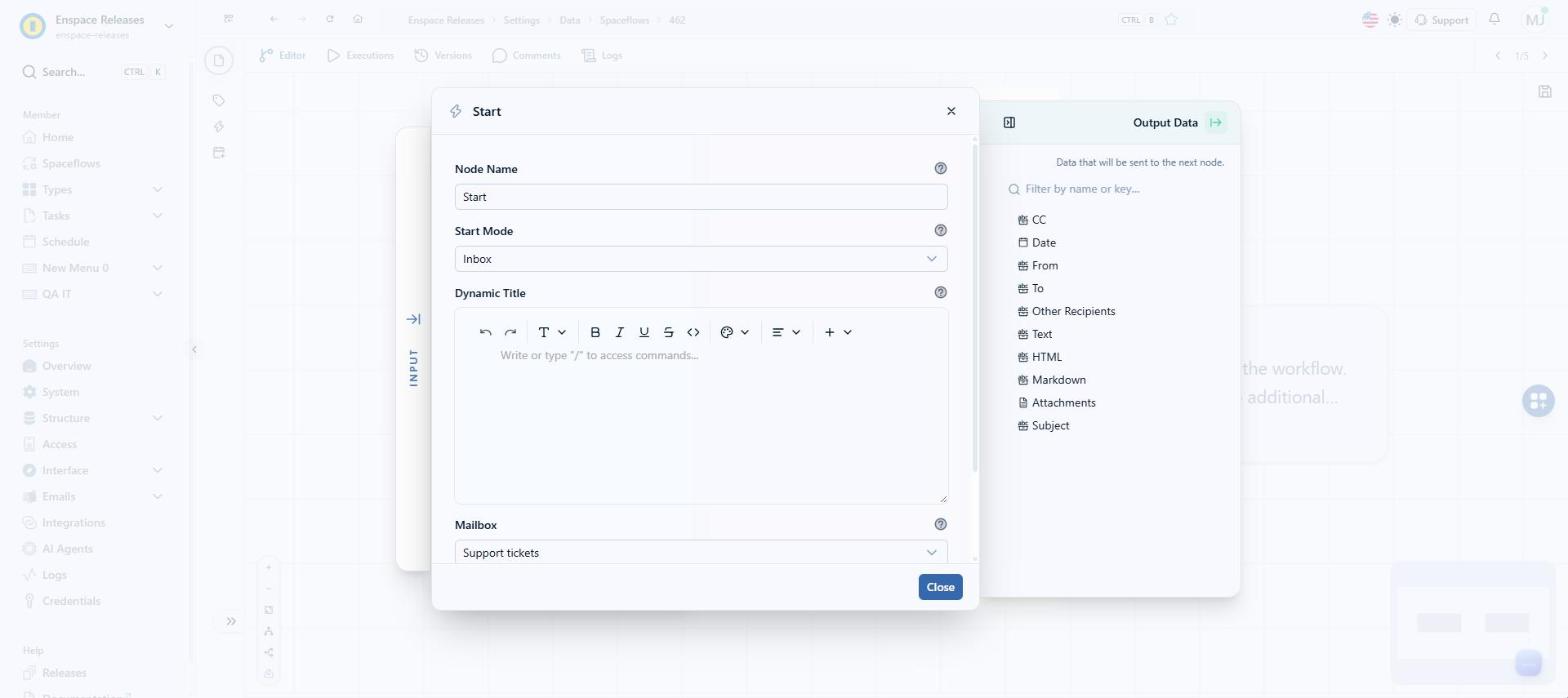Open the Enspace Releases workspace switcher
Image resolution: width=1568 pixels, height=698 pixels.
click(x=97, y=26)
